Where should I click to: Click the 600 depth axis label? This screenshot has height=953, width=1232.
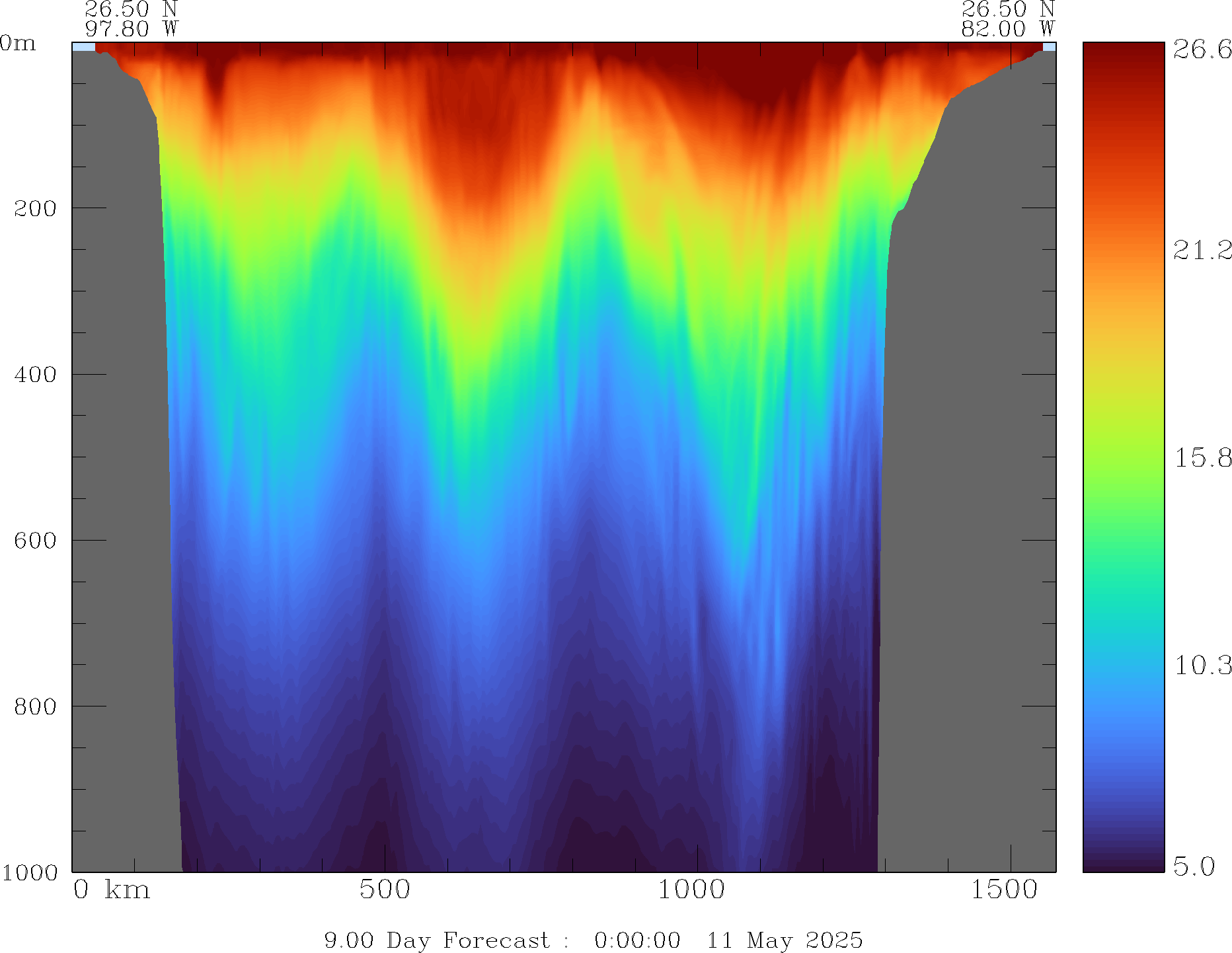(36, 541)
